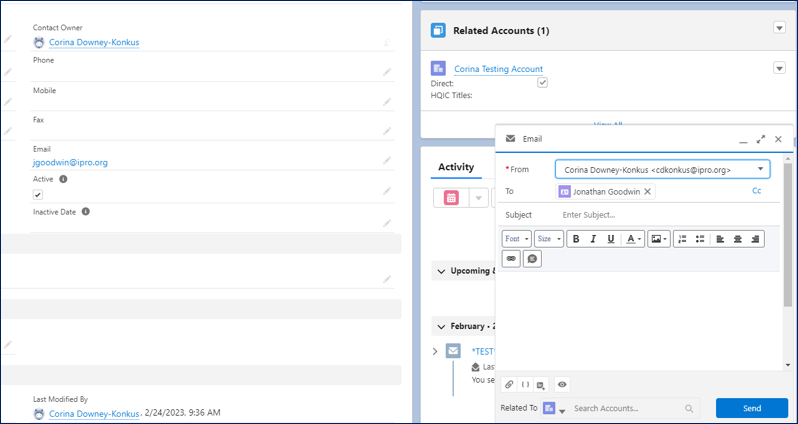Toggle the Active checkbox
Screen dimensions: 798x424
pyautogui.click(x=38, y=194)
